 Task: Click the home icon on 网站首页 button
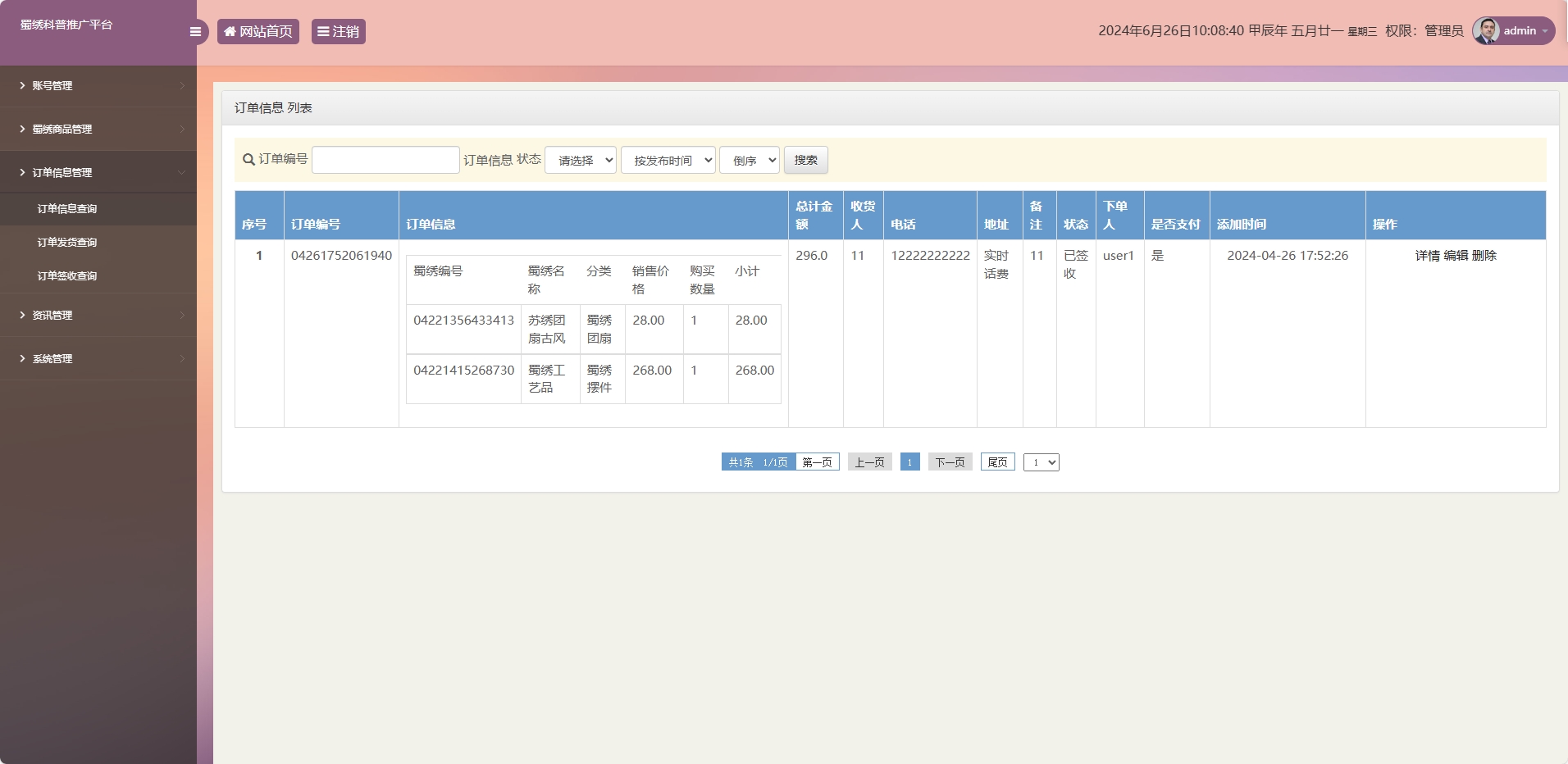click(x=230, y=31)
